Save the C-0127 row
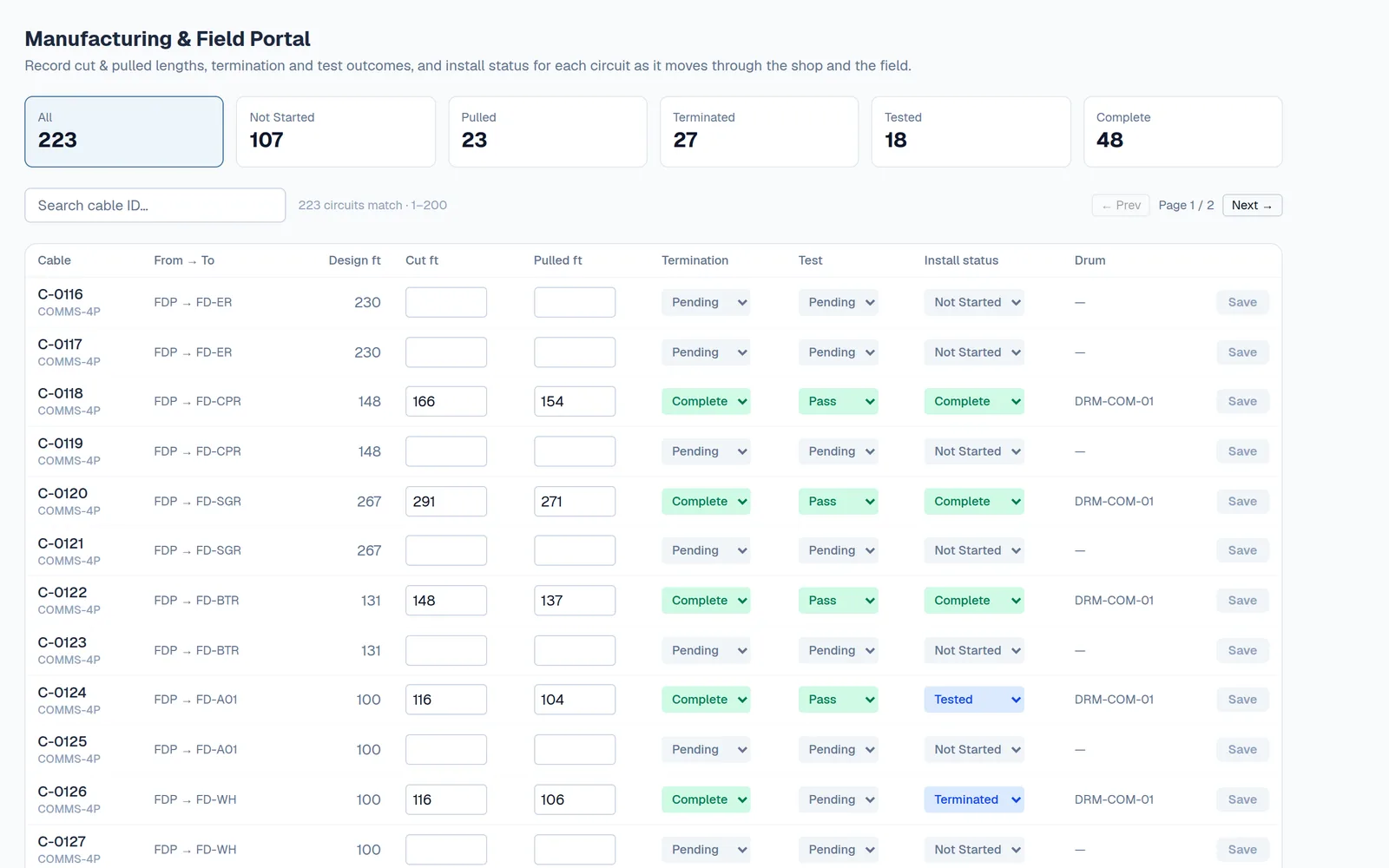 pos(1242,850)
